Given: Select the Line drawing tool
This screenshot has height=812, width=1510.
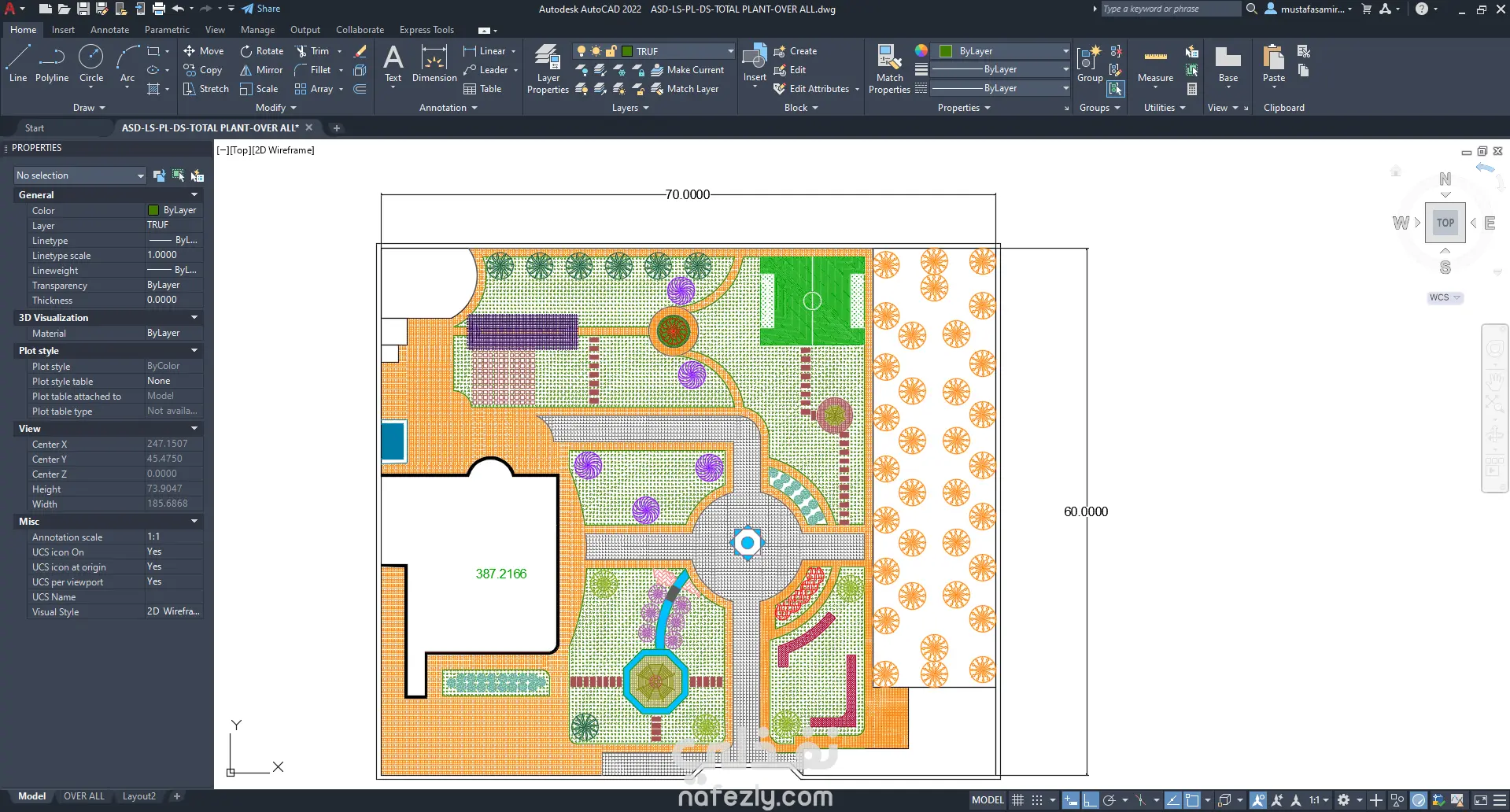Looking at the screenshot, I should [18, 64].
